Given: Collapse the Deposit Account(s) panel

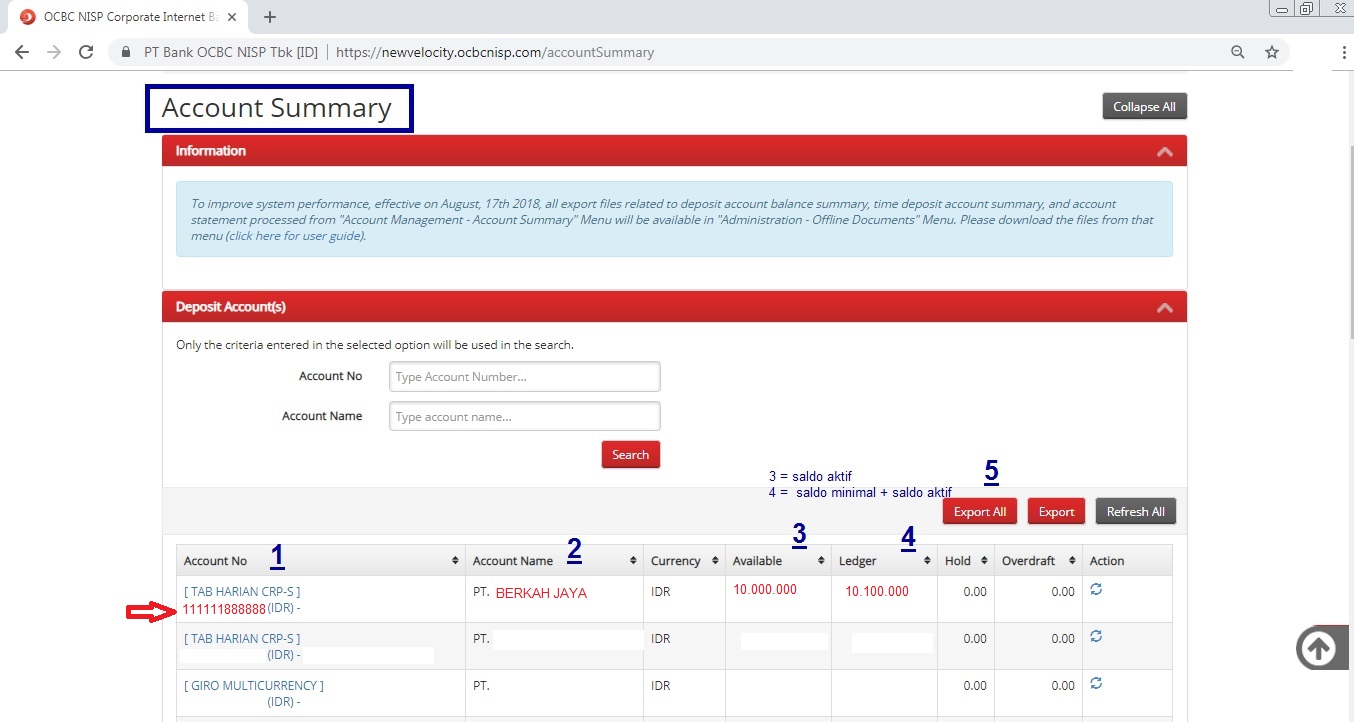Looking at the screenshot, I should (1164, 308).
